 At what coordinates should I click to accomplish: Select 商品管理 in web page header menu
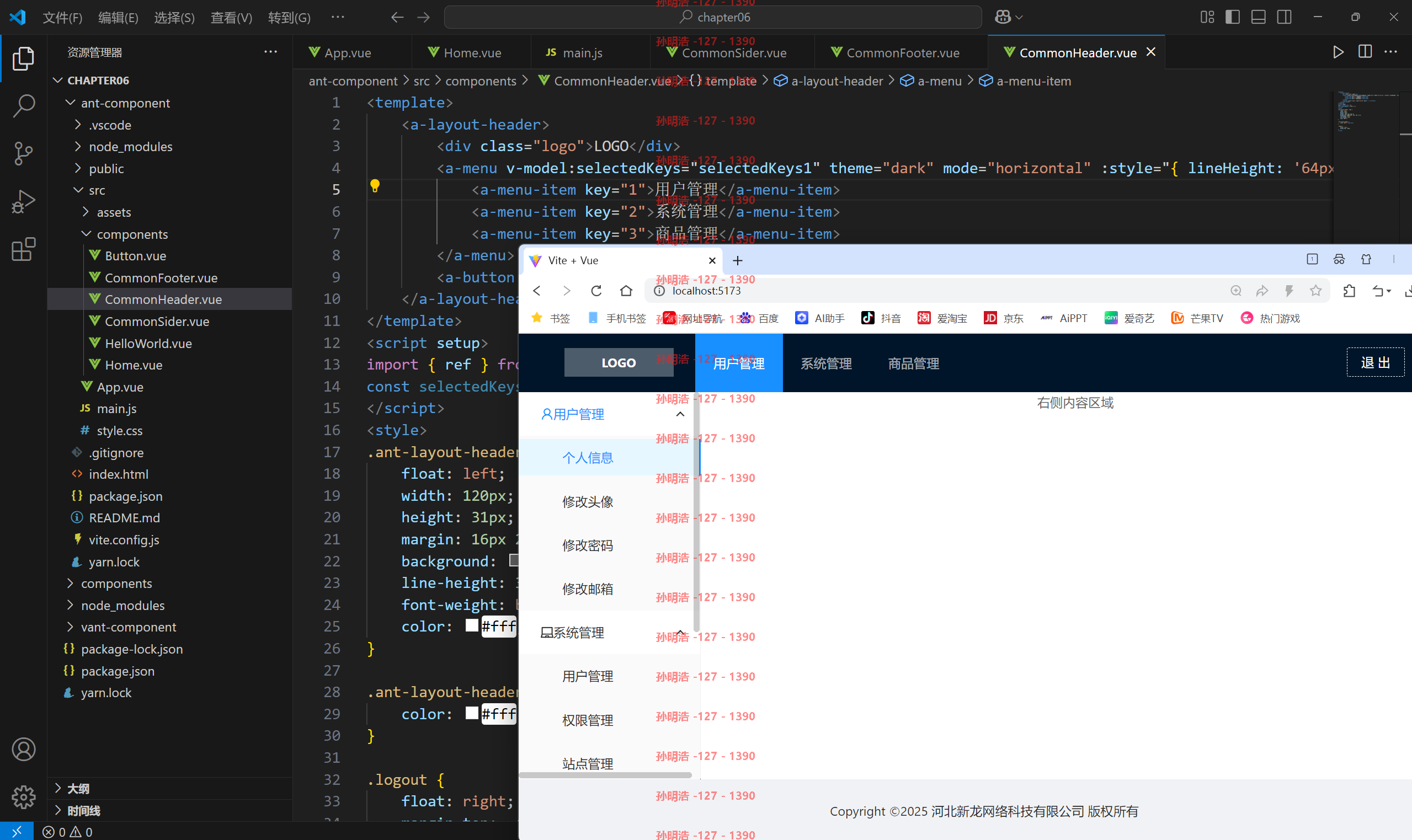tap(913, 363)
